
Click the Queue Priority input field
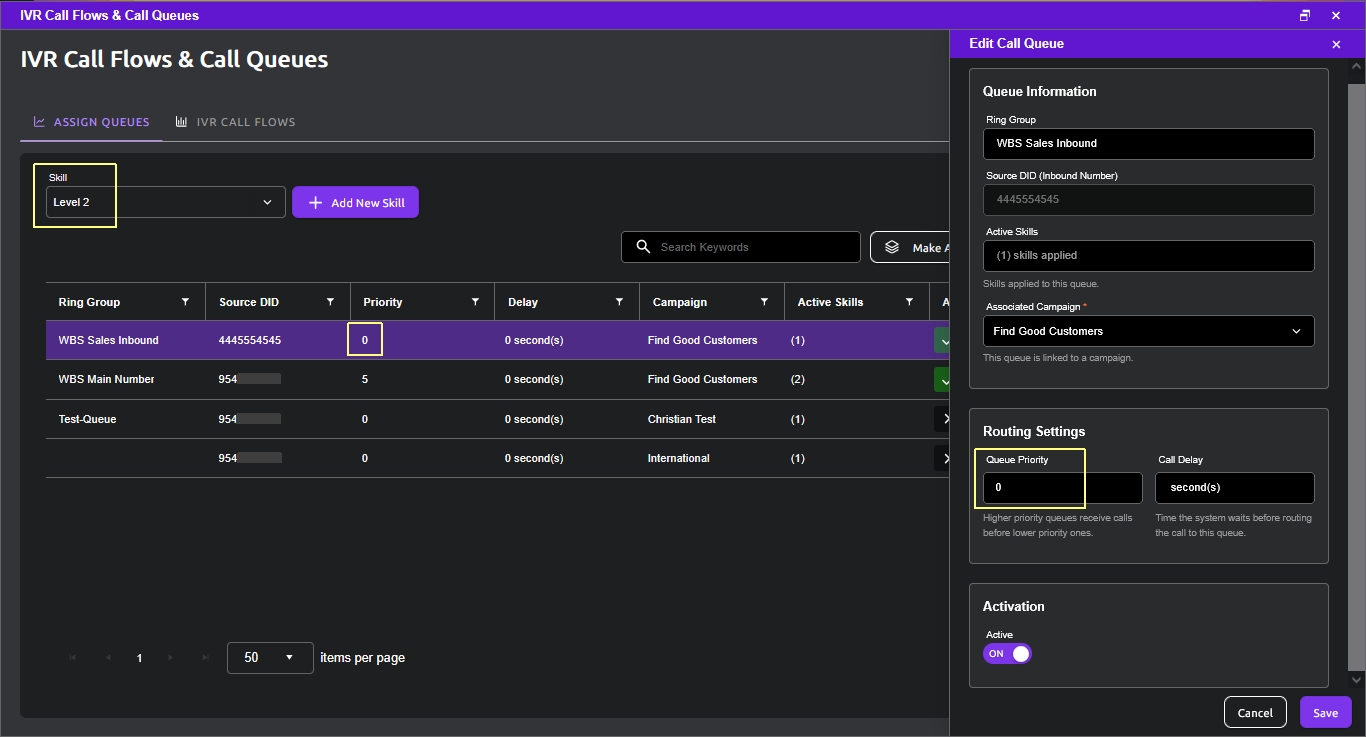tap(1062, 488)
